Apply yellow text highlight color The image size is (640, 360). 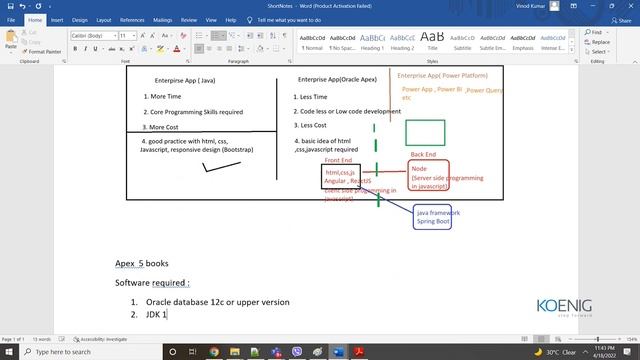point(160,49)
